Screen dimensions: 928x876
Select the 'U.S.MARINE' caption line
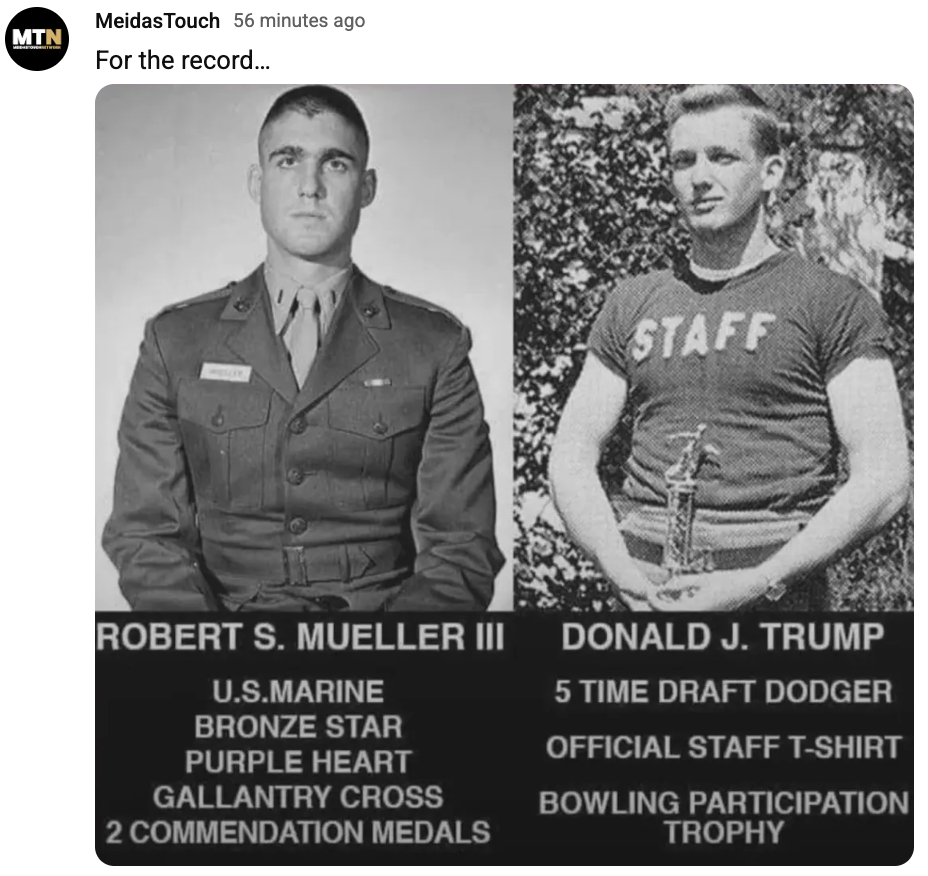(x=298, y=691)
